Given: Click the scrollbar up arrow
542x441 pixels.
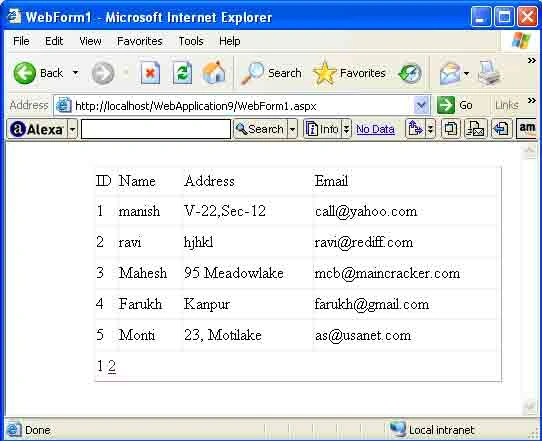Looking at the screenshot, I should [529, 151].
